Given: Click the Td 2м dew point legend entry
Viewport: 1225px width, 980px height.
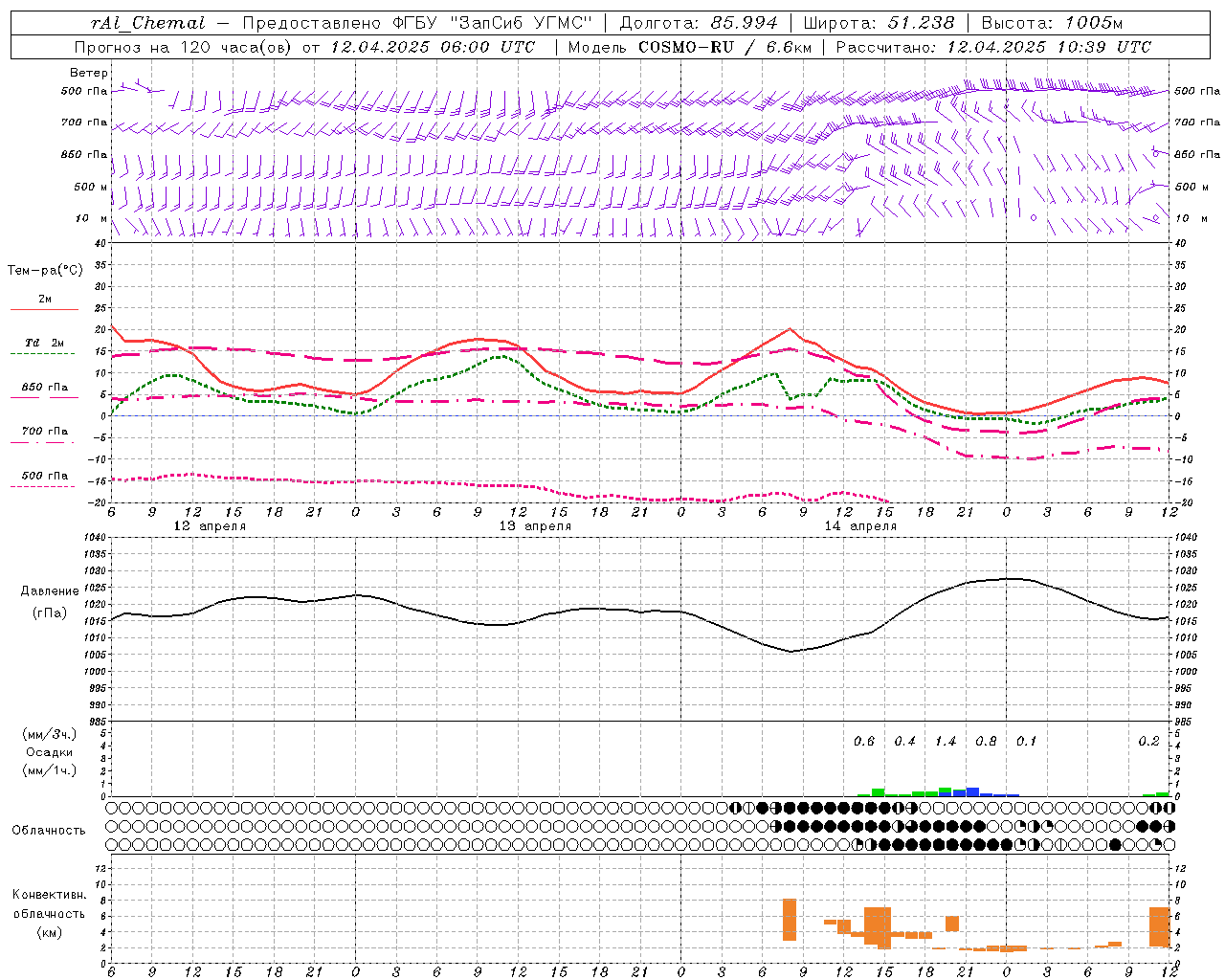Looking at the screenshot, I should [x=44, y=343].
